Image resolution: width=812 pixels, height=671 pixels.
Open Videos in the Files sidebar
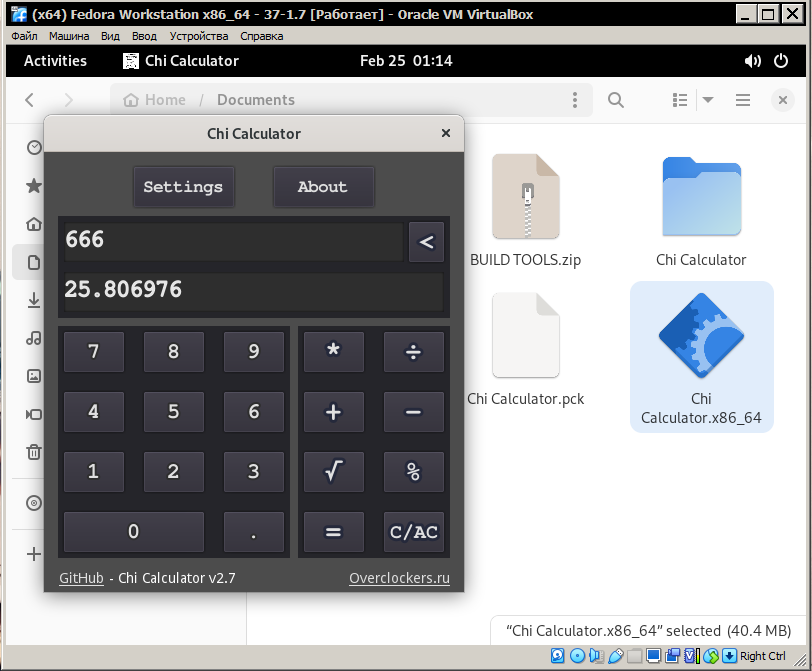[x=34, y=414]
